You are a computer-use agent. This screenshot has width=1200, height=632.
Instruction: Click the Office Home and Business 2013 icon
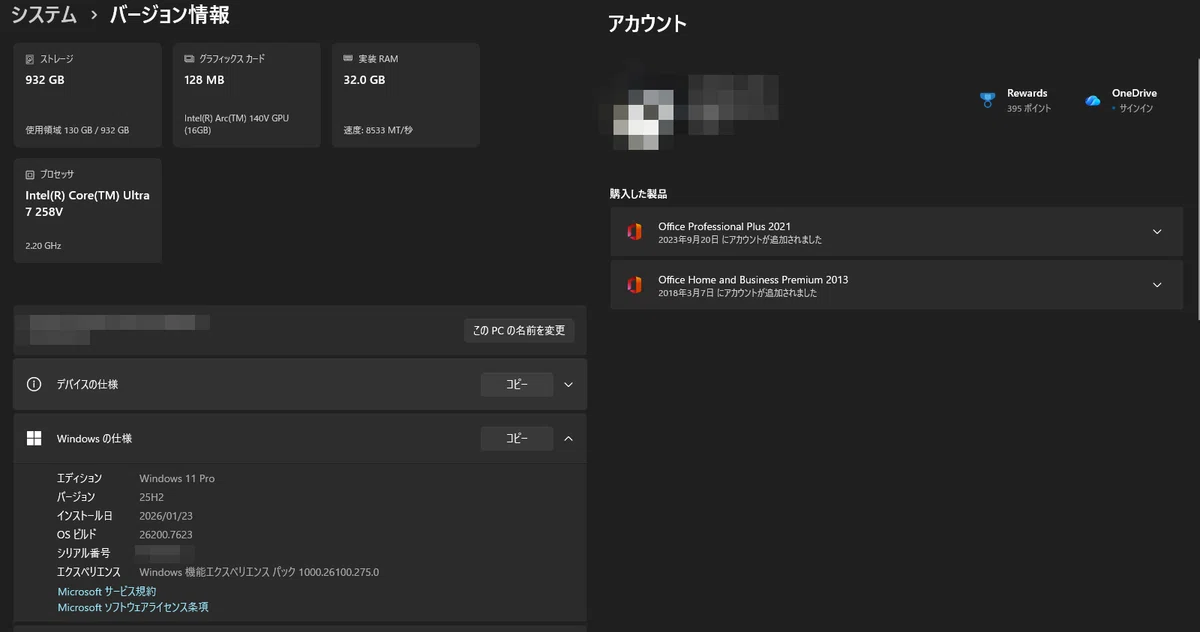(634, 285)
